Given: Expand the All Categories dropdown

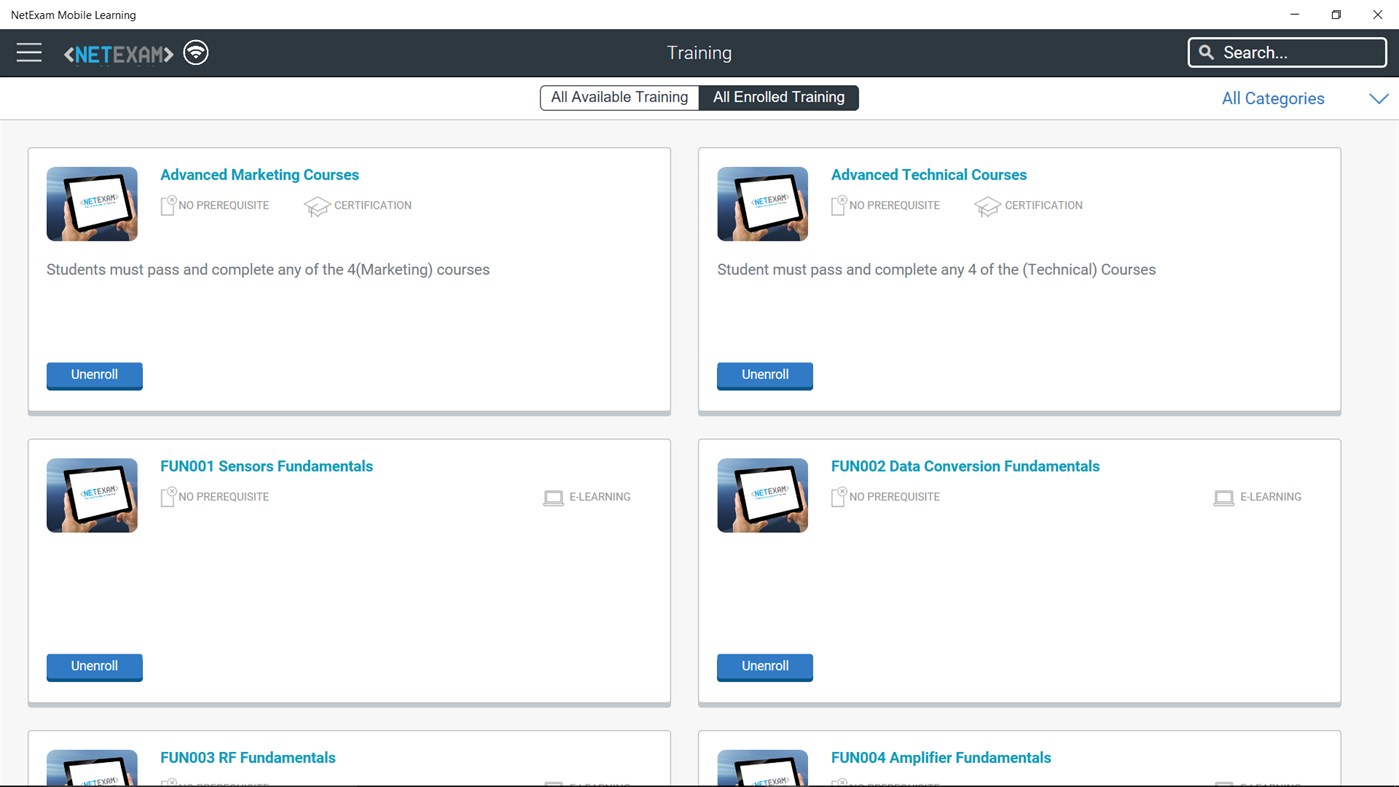Looking at the screenshot, I should point(1272,98).
